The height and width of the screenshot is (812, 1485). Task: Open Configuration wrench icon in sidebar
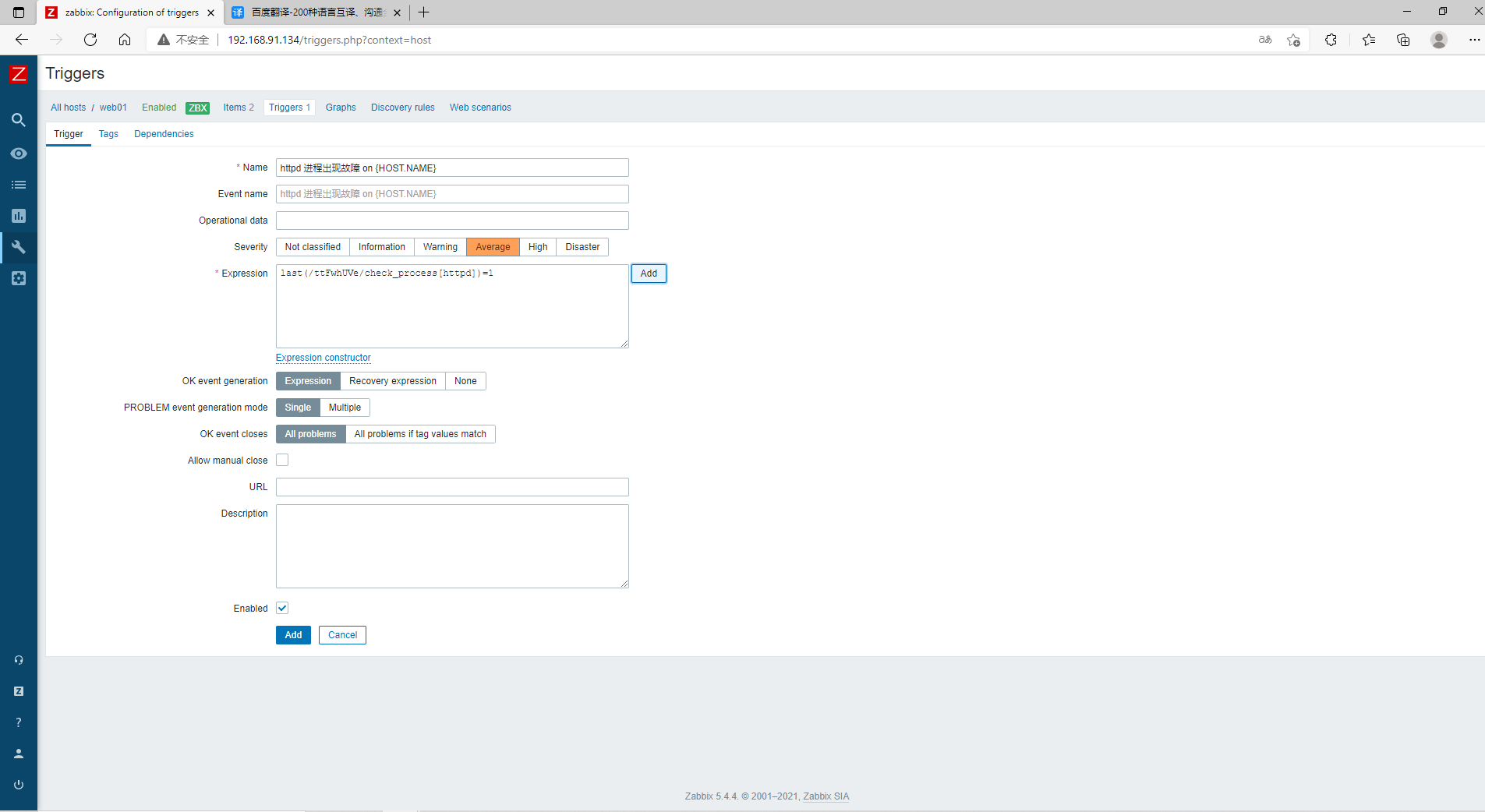pyautogui.click(x=19, y=247)
